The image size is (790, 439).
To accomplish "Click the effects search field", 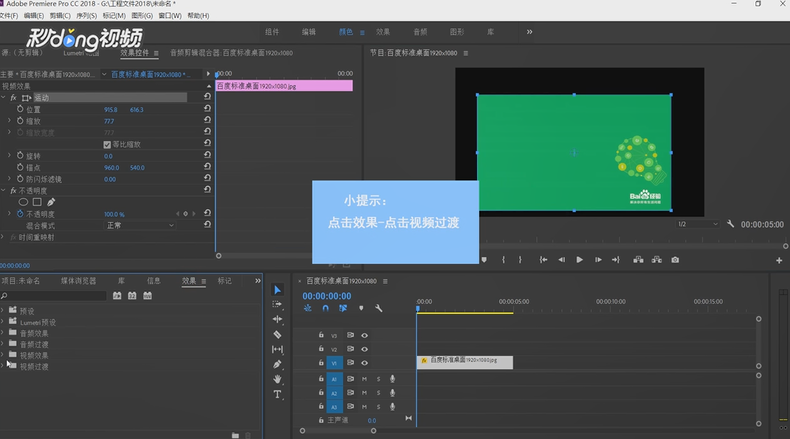I will pyautogui.click(x=54, y=296).
